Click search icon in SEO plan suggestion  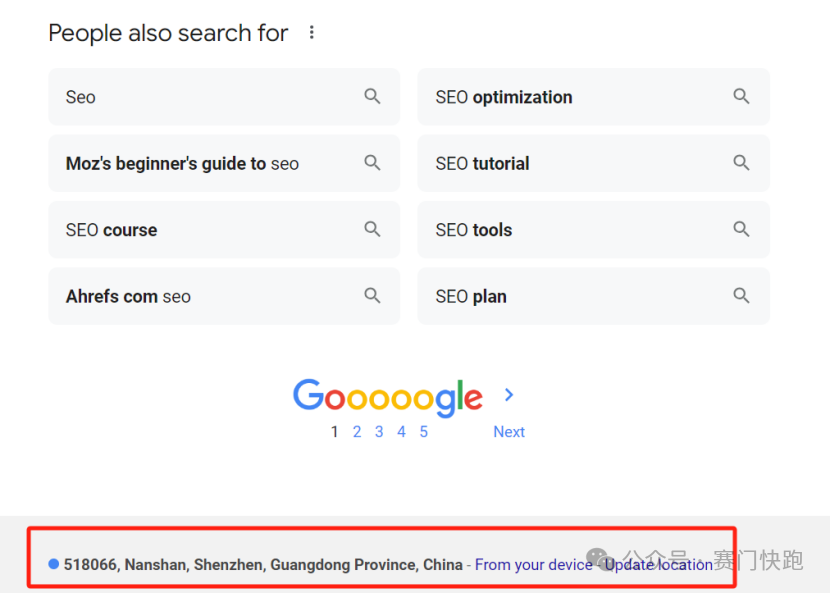[741, 296]
